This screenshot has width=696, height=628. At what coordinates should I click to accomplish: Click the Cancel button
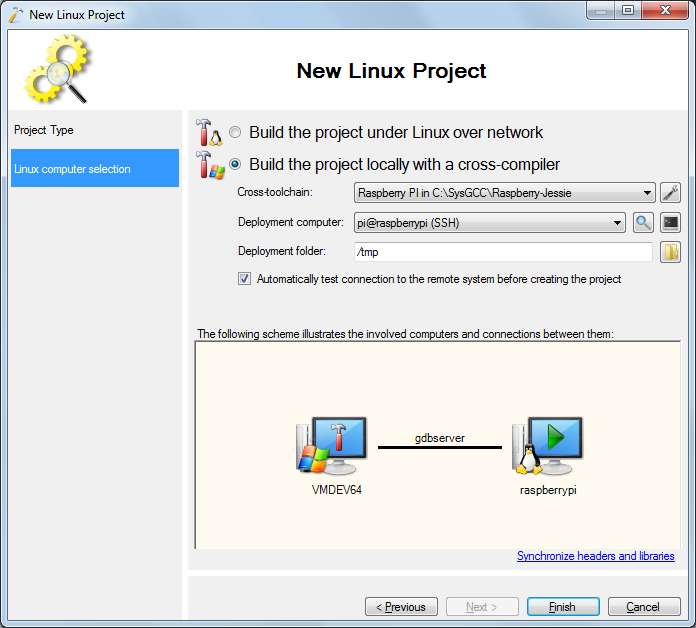click(644, 606)
